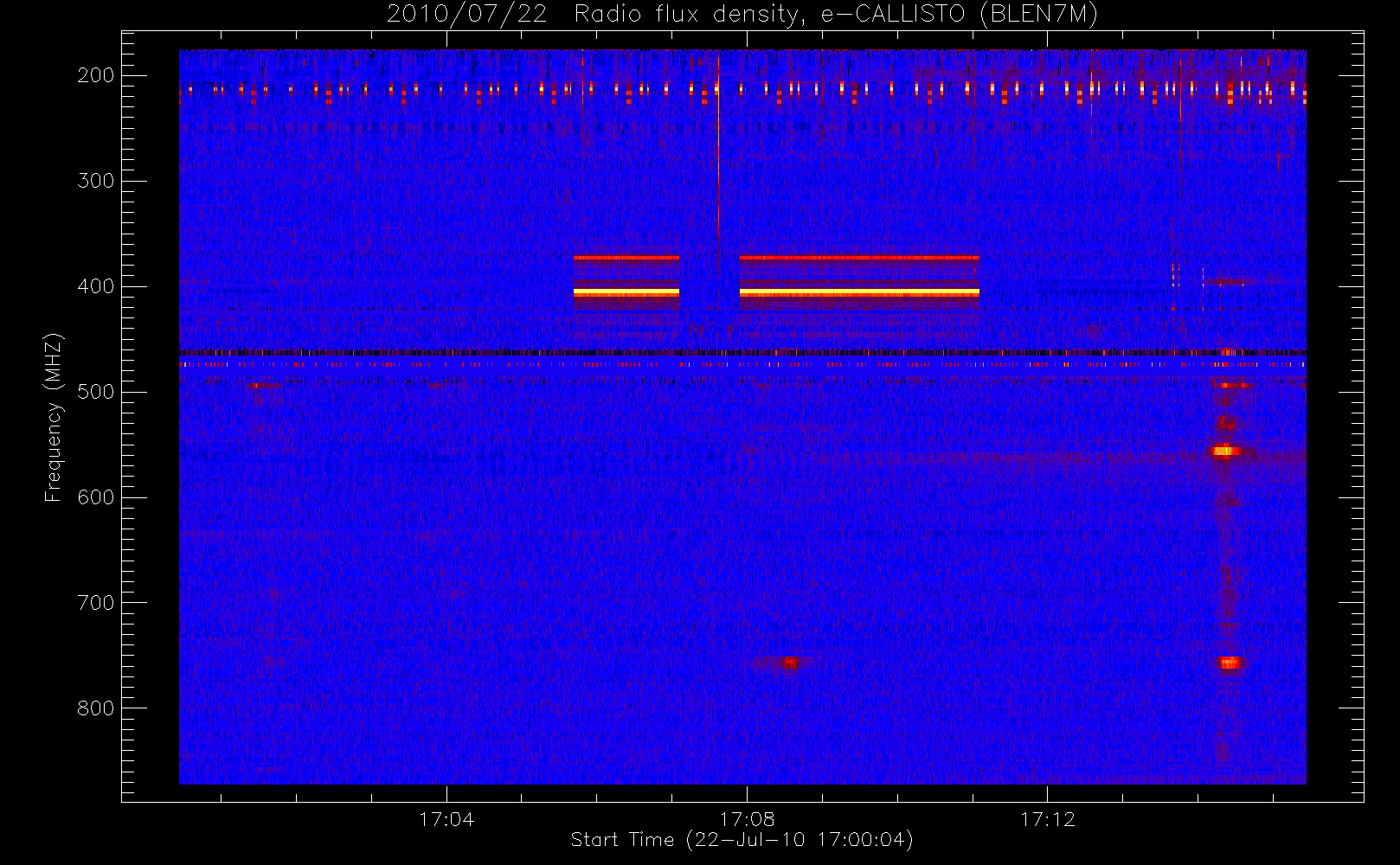Screen dimensions: 1400x865
Task: Click the 700 frequency tick label
Action: click(95, 603)
